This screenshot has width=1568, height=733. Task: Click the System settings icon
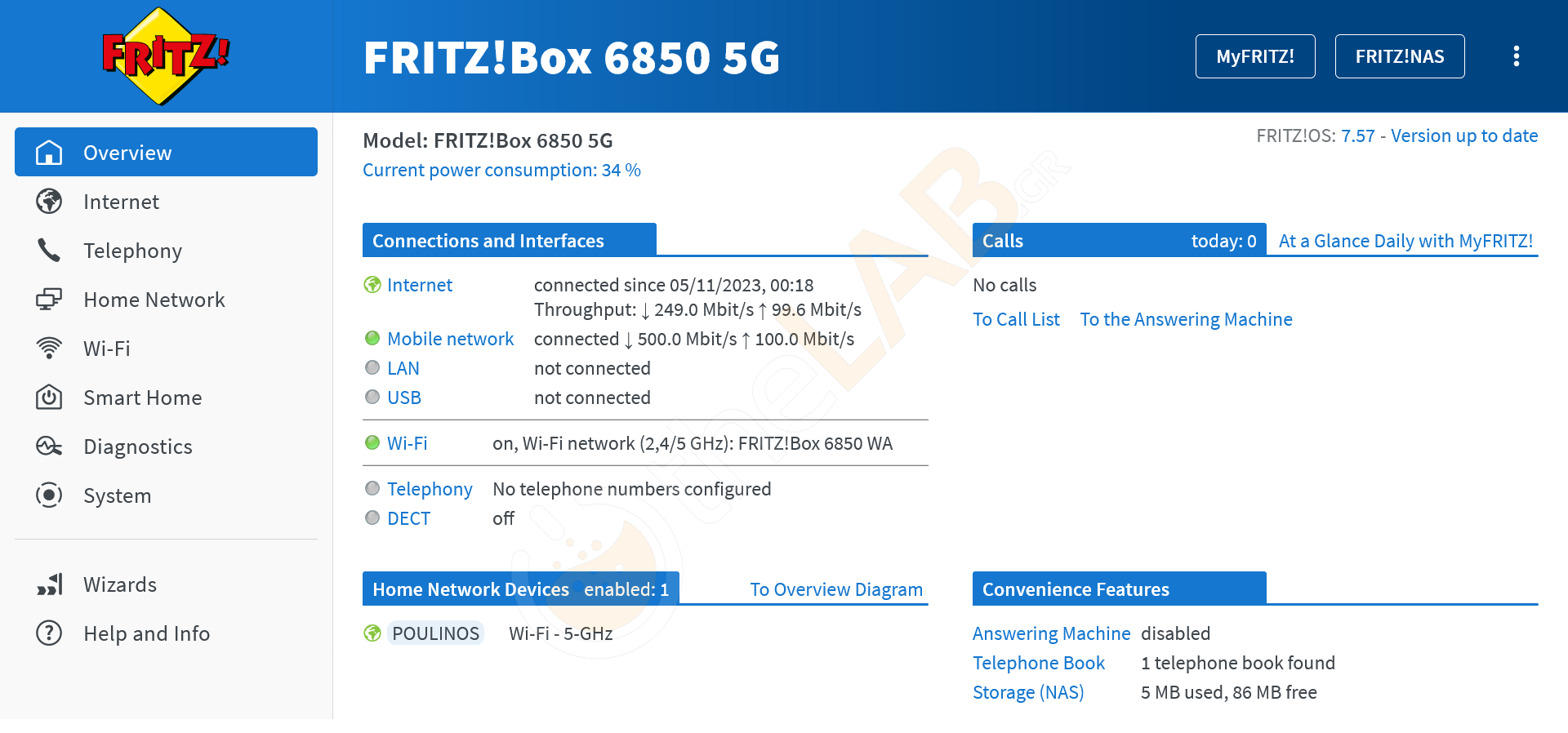pyautogui.click(x=49, y=495)
